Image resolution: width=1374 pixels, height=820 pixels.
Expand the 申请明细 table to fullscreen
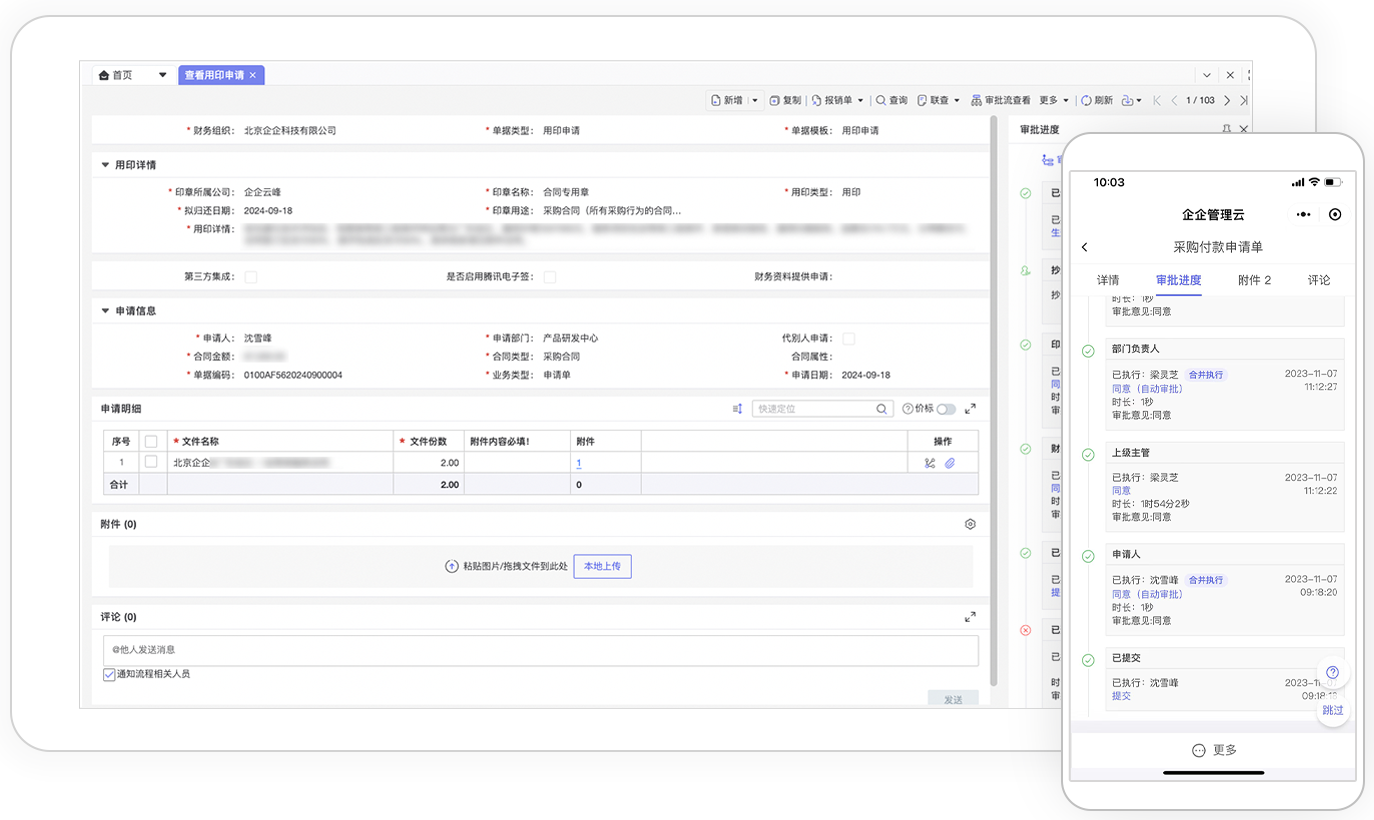(x=970, y=409)
